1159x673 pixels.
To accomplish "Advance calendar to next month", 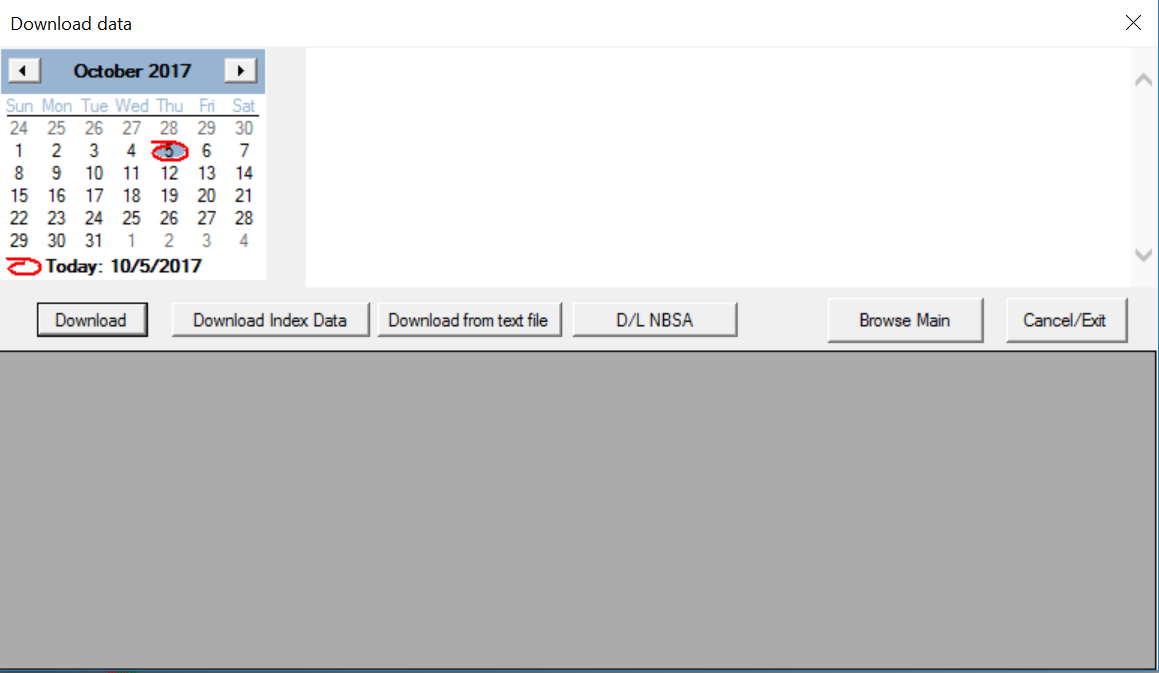I will [x=240, y=71].
